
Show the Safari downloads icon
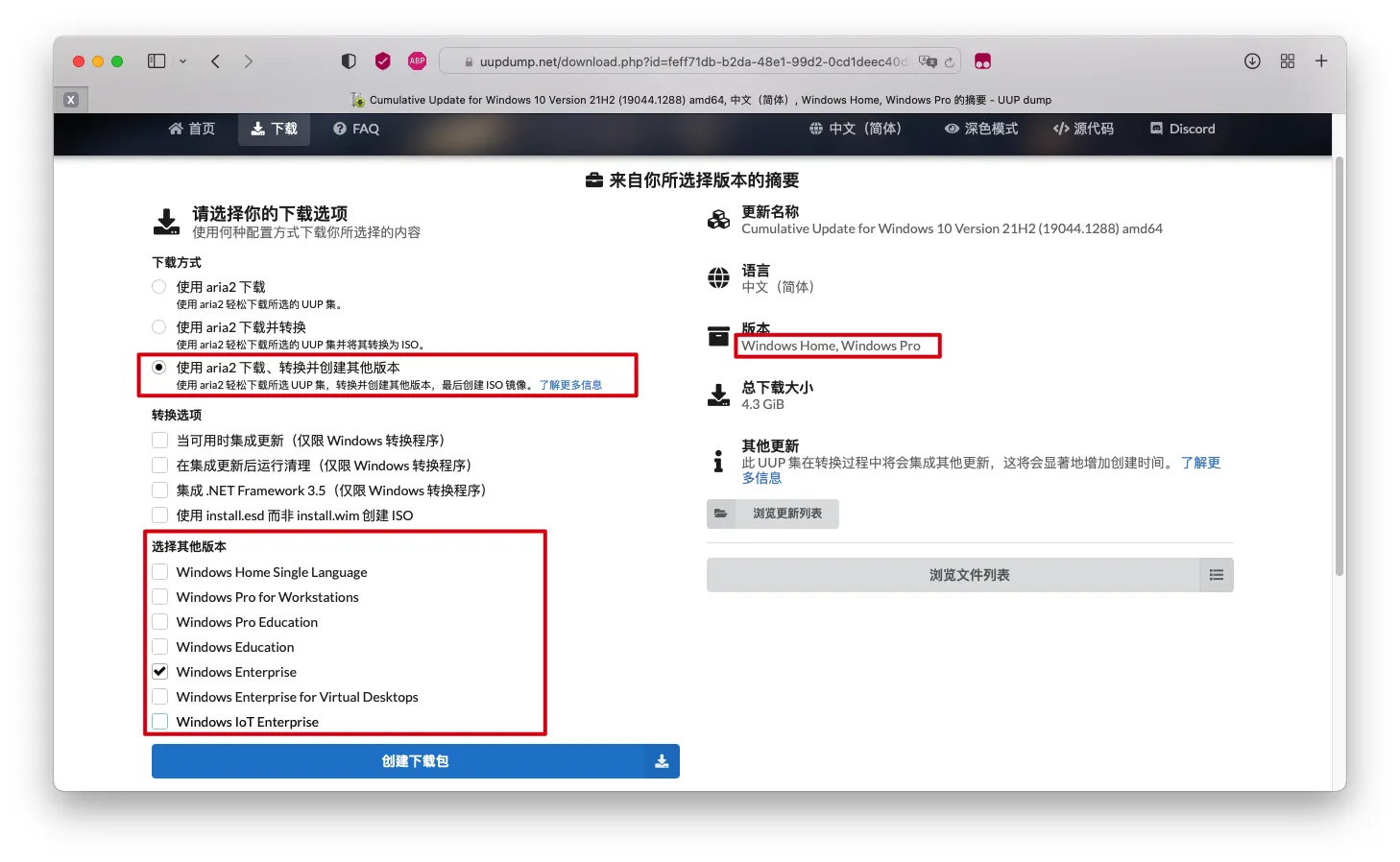1252,61
